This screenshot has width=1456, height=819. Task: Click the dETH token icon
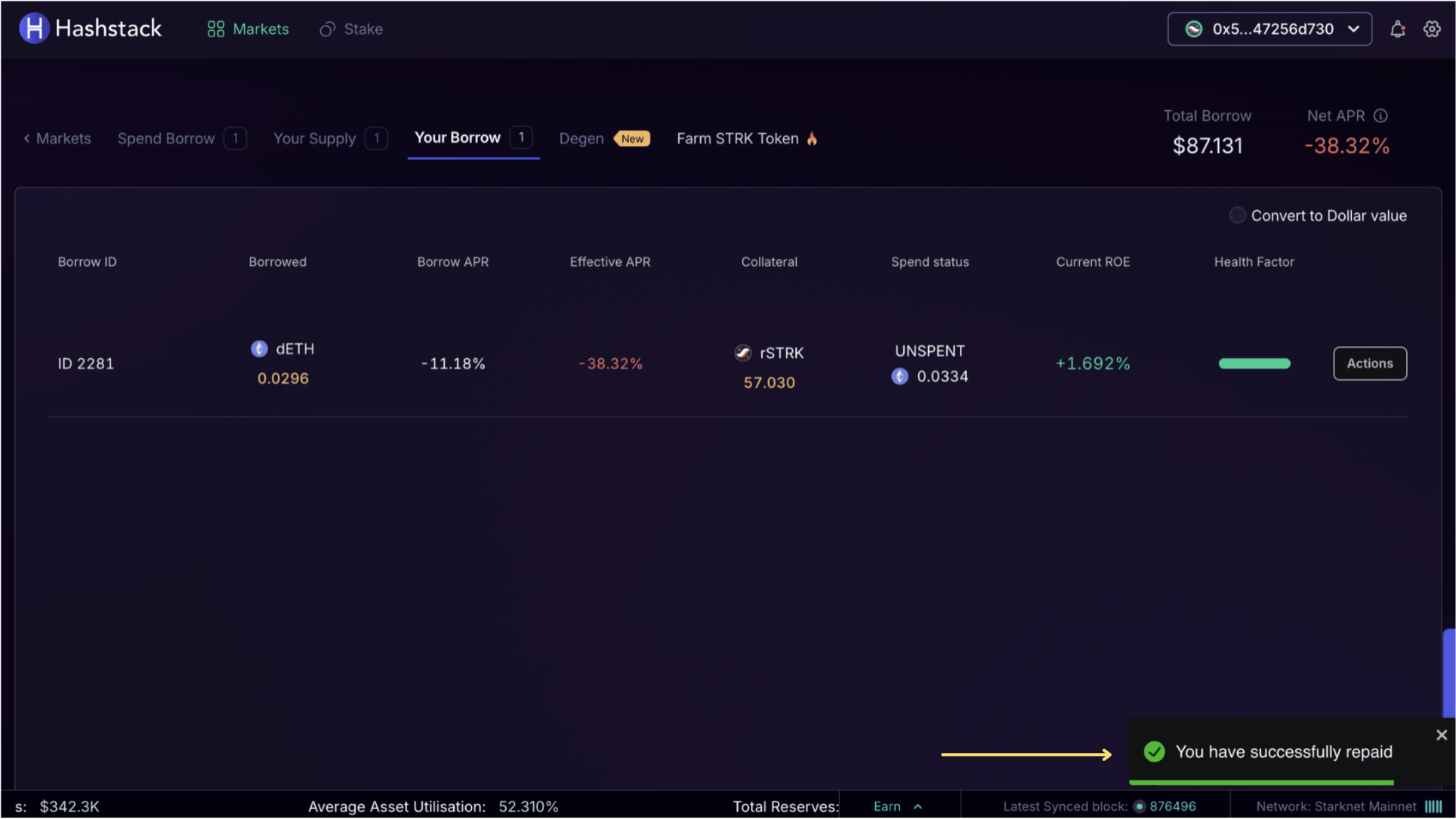click(259, 348)
